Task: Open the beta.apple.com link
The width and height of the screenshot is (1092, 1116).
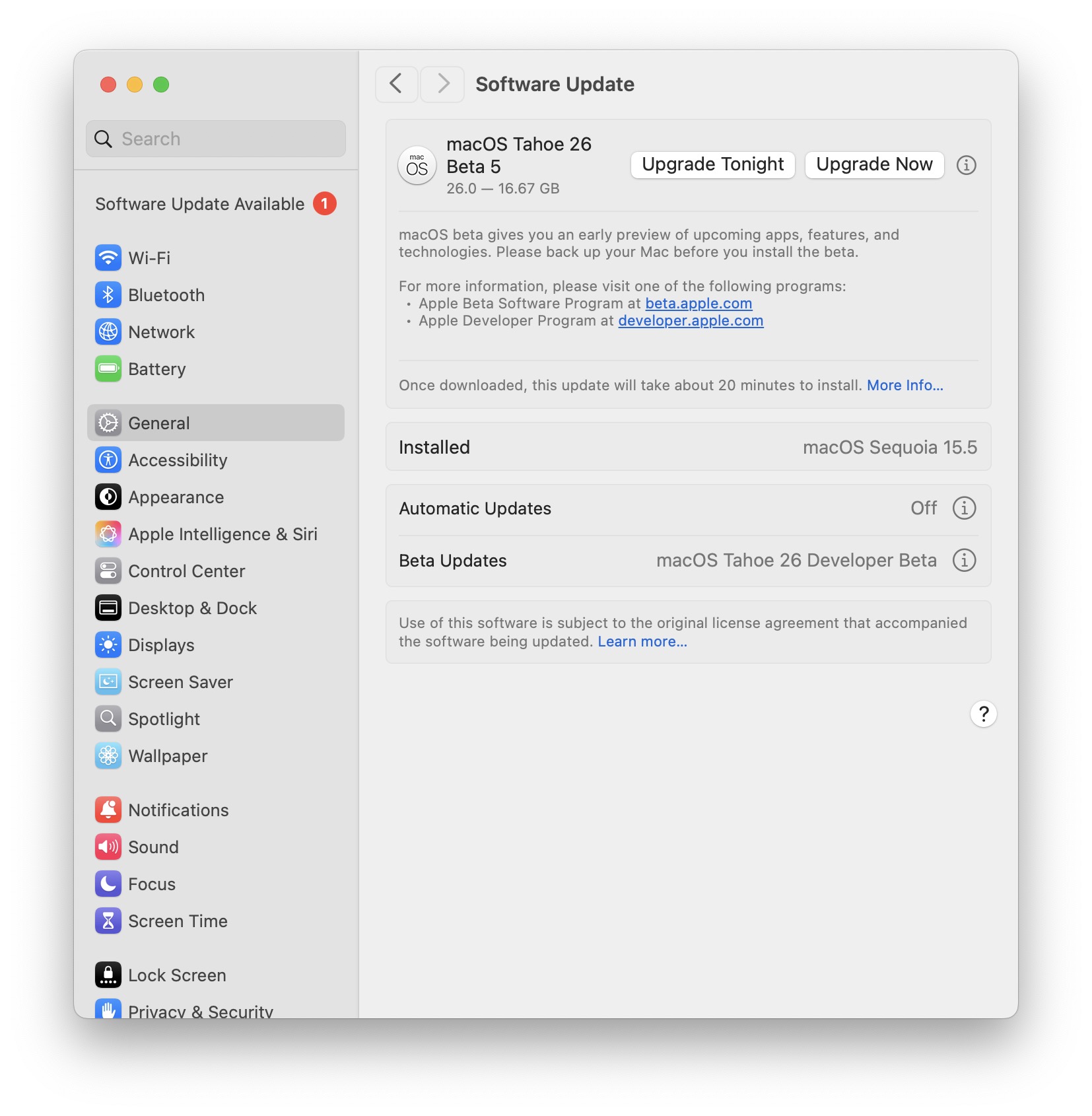Action: pyautogui.click(x=699, y=303)
